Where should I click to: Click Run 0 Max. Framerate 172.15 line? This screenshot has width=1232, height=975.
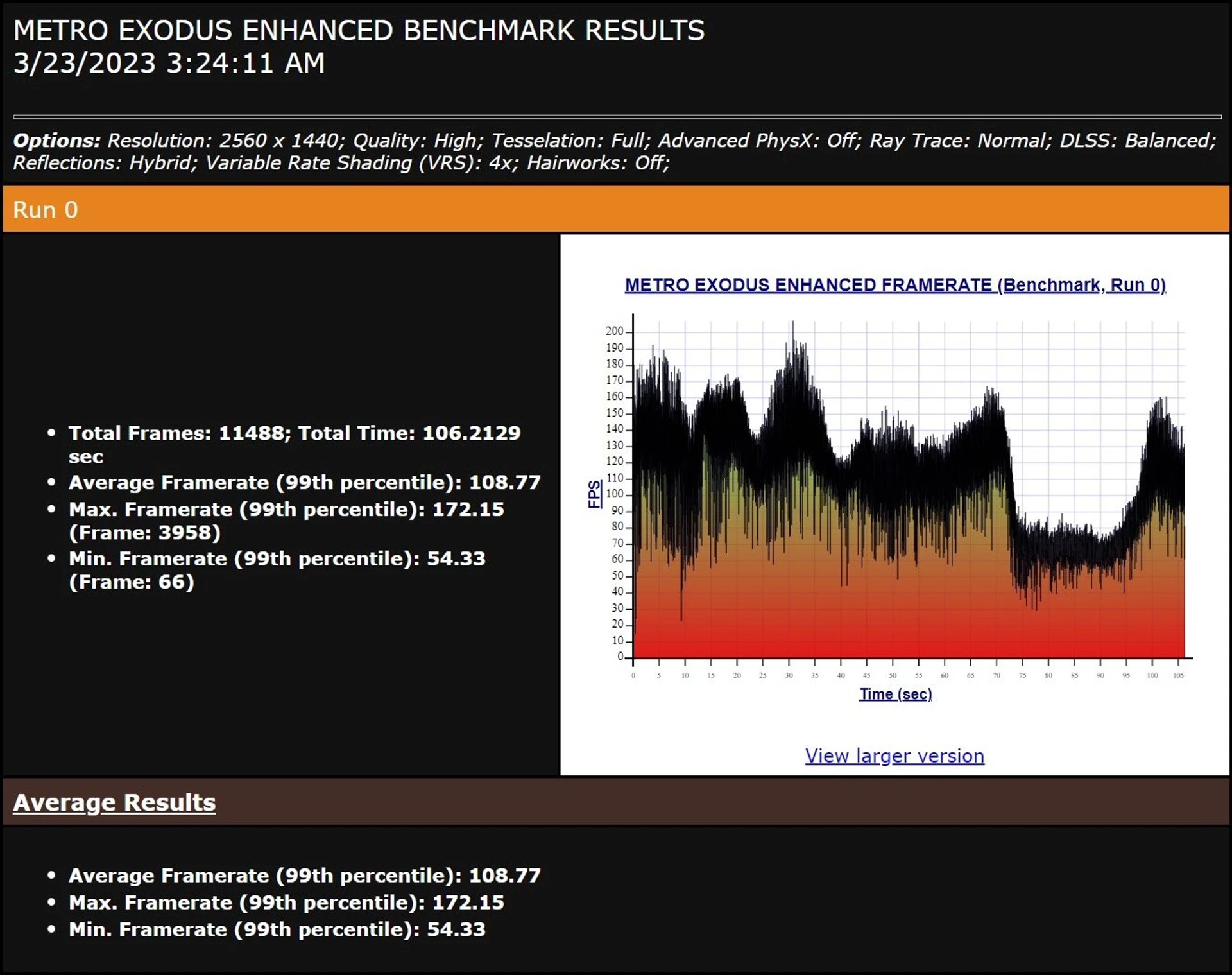[286, 521]
